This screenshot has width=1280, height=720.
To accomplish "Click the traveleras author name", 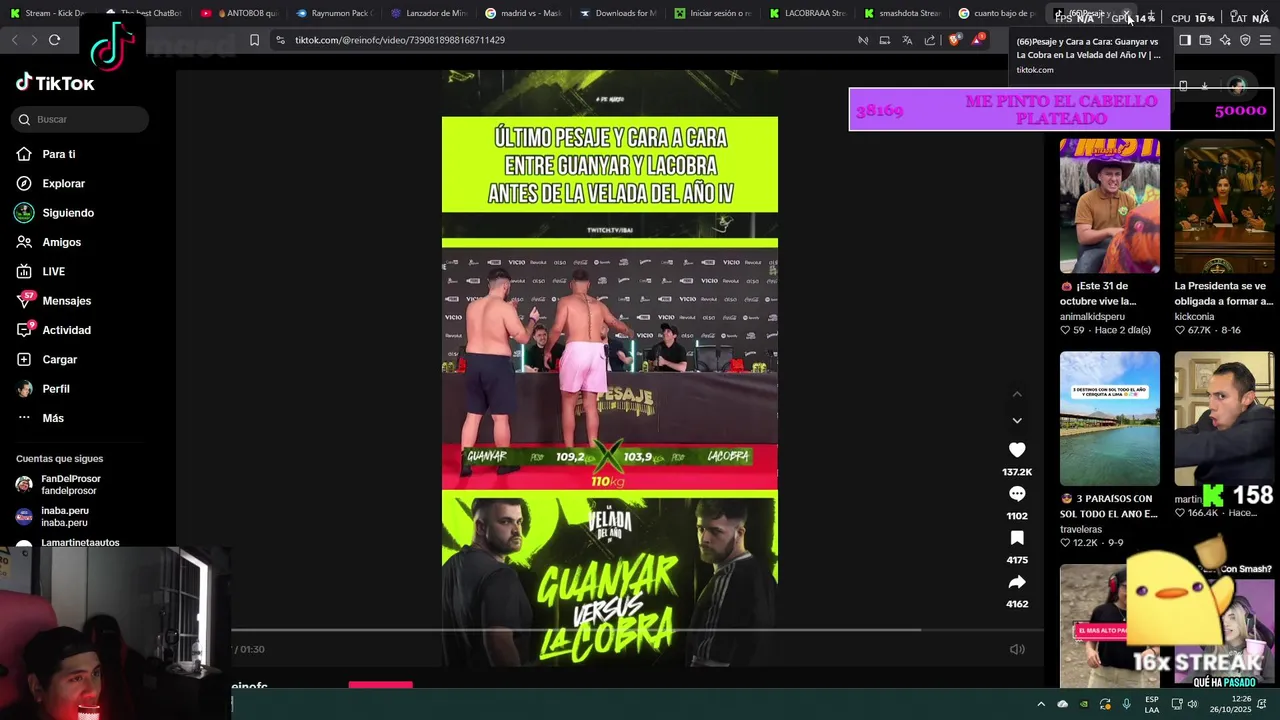I will click(1081, 529).
